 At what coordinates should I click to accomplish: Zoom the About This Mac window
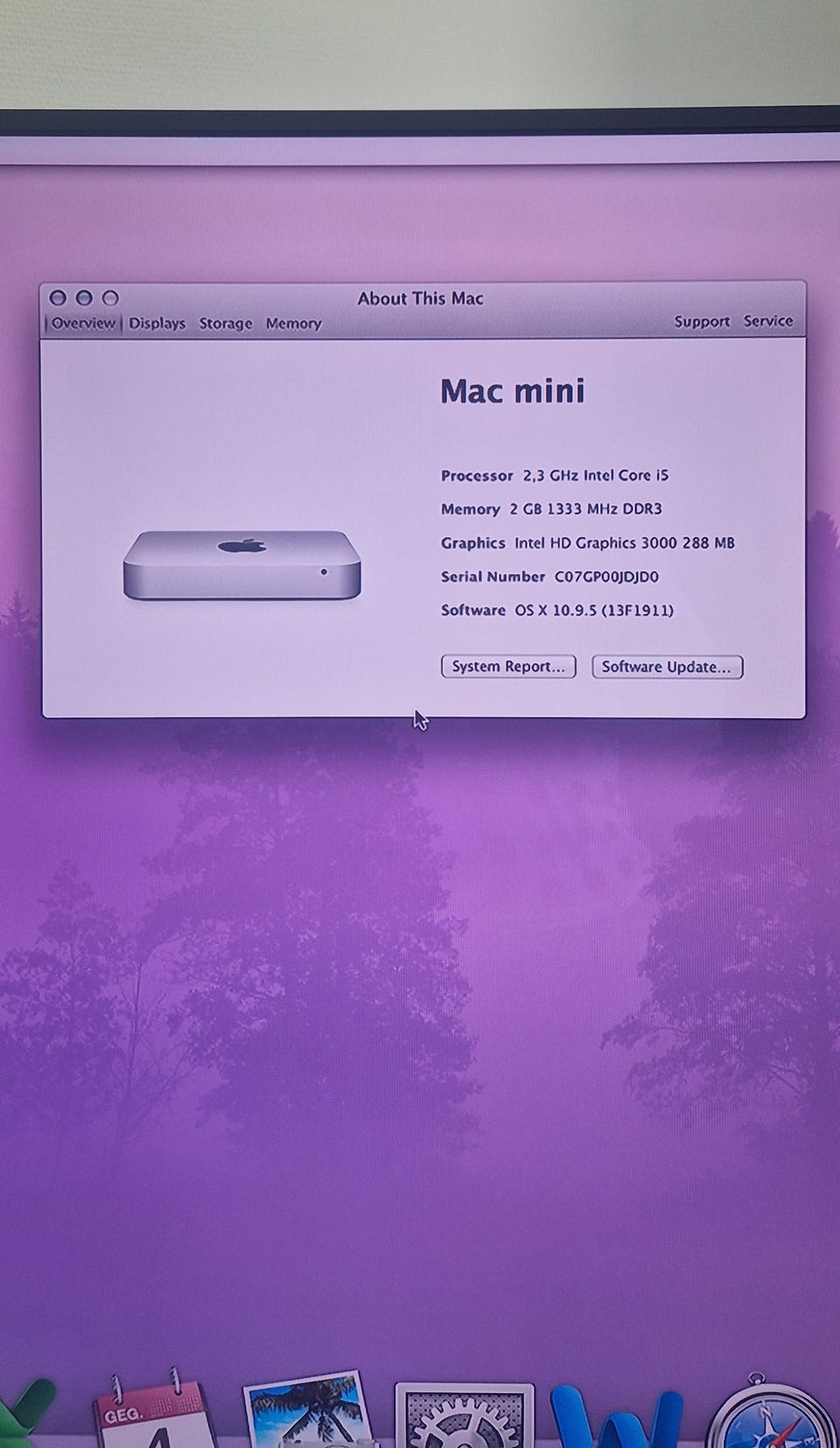click(x=110, y=297)
